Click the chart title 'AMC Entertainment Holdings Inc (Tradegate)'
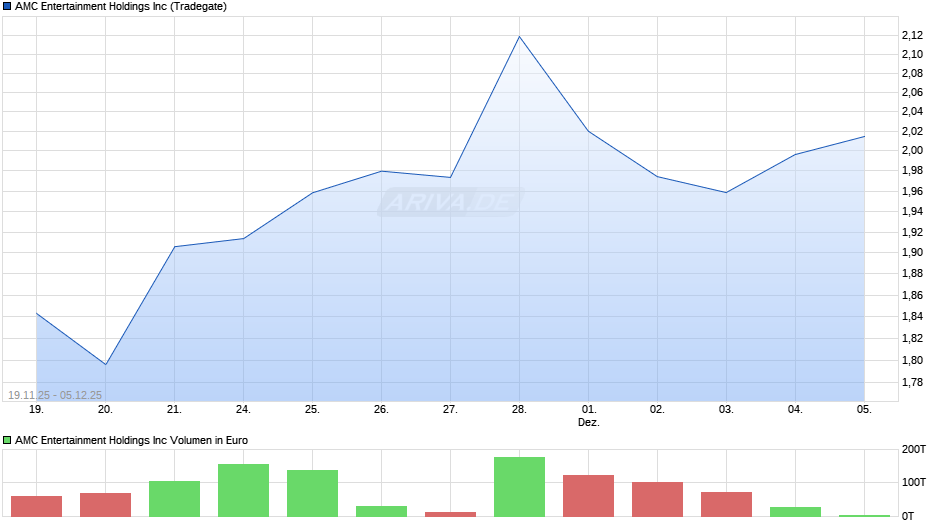Screen dimensions: 940x526 pos(120,7)
